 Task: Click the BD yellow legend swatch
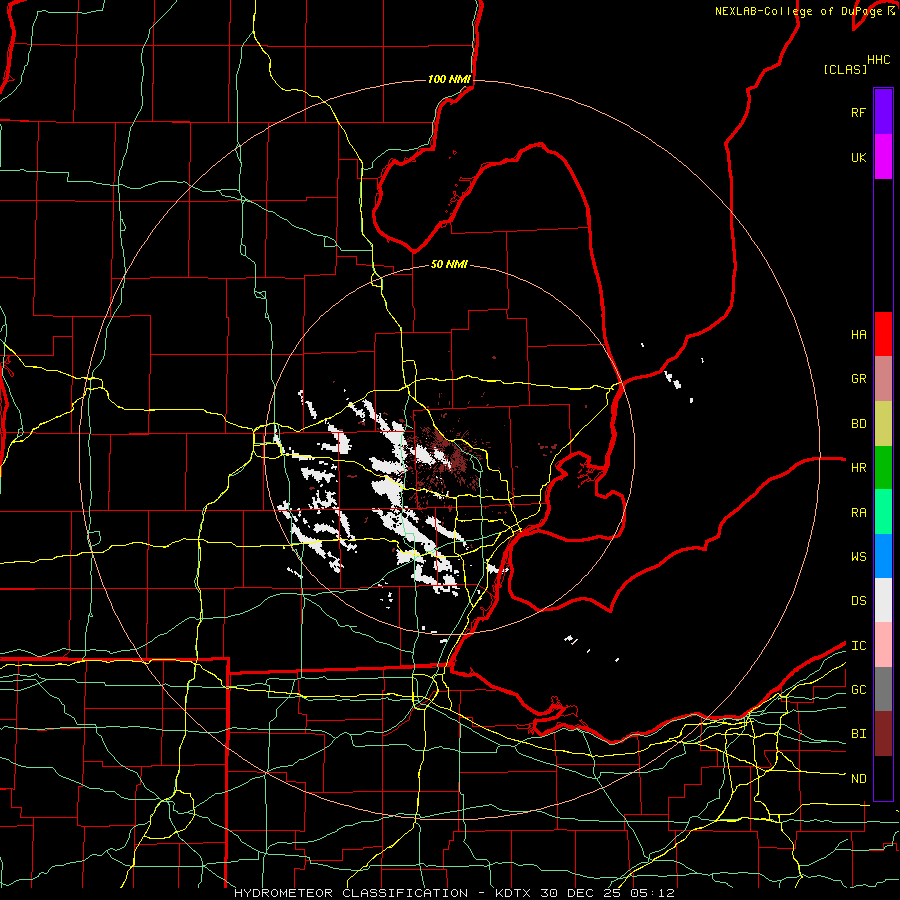(x=883, y=424)
